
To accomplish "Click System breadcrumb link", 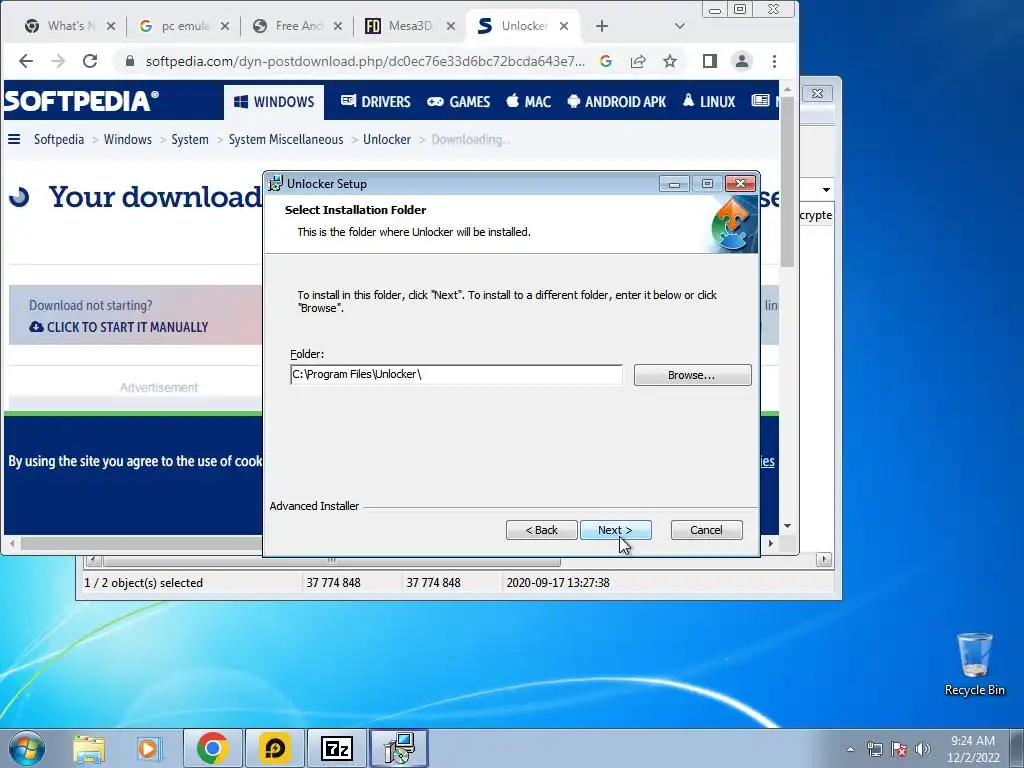I will (x=190, y=140).
